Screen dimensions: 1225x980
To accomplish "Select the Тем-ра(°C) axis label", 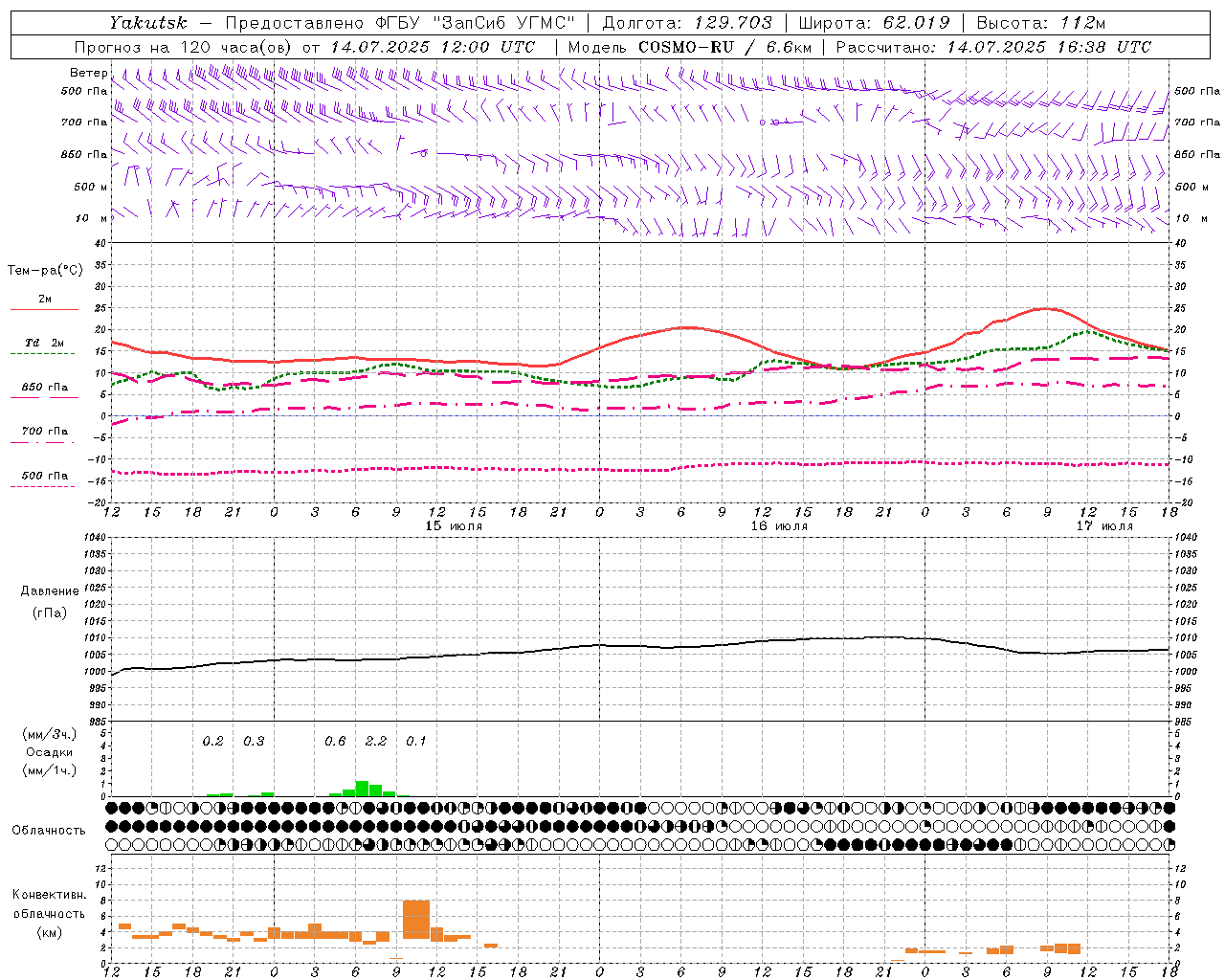I will (45, 271).
